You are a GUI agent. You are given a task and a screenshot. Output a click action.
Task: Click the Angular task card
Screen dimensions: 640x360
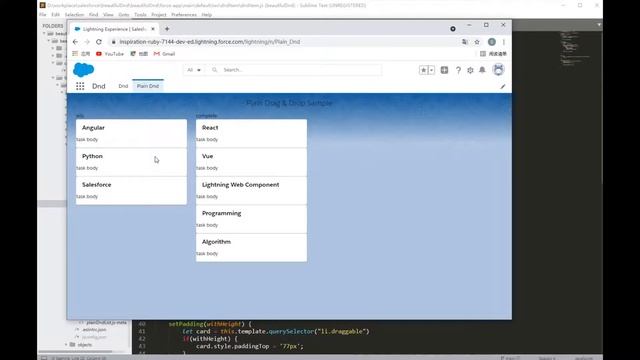point(131,133)
